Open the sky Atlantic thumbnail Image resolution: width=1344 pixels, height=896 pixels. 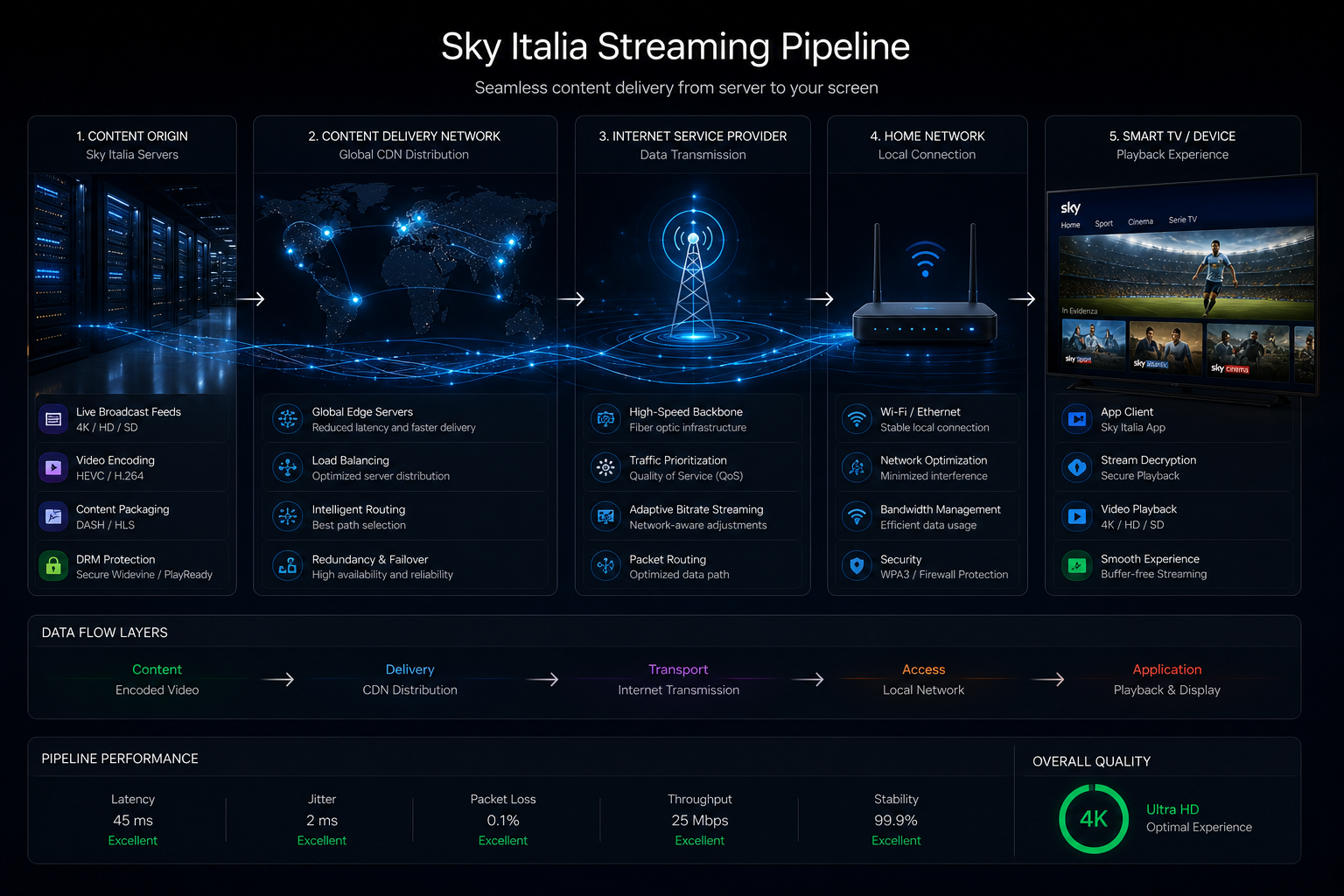pyautogui.click(x=1165, y=346)
